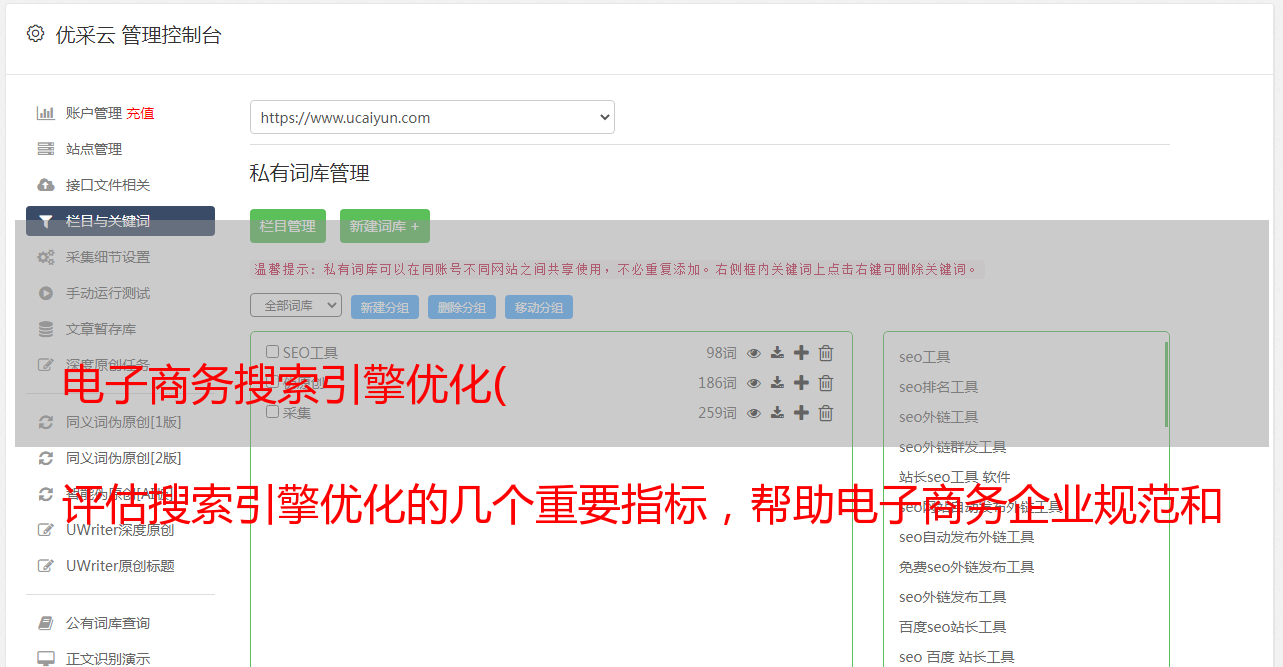Click the keyword seo 百度 站长工具
The image size is (1283, 667).
[956, 657]
